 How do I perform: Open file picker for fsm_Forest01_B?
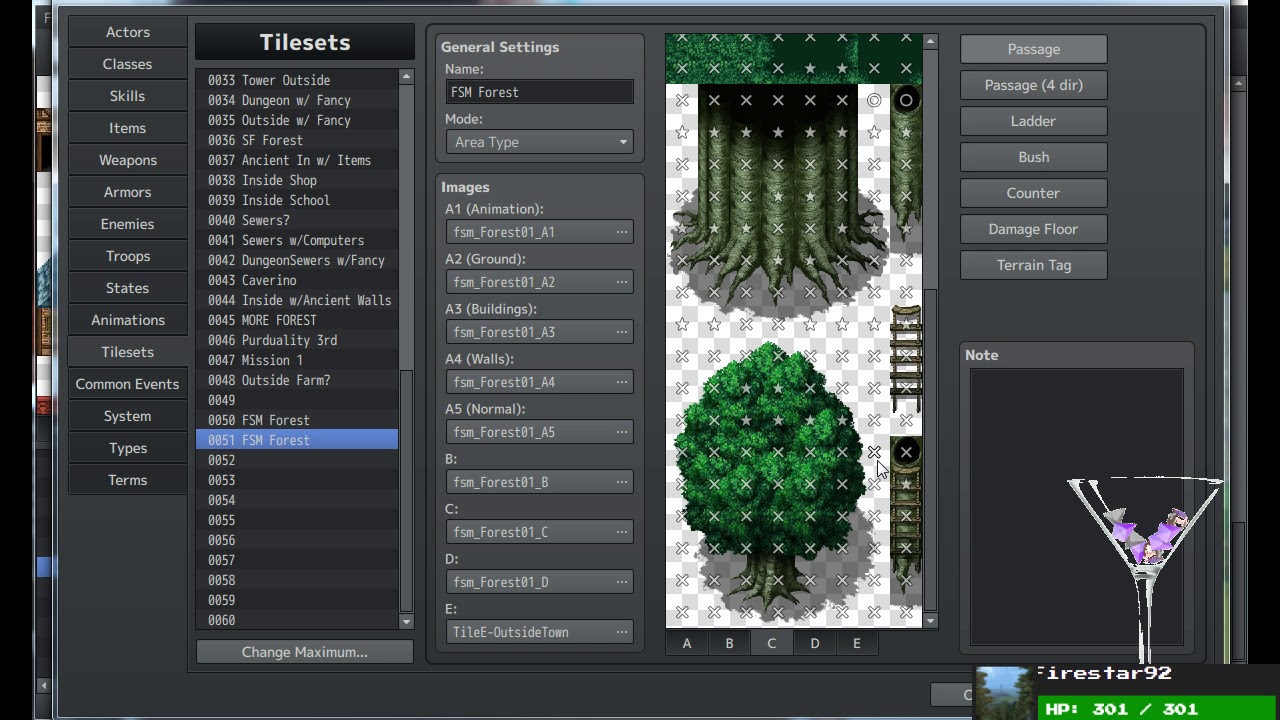click(x=621, y=482)
